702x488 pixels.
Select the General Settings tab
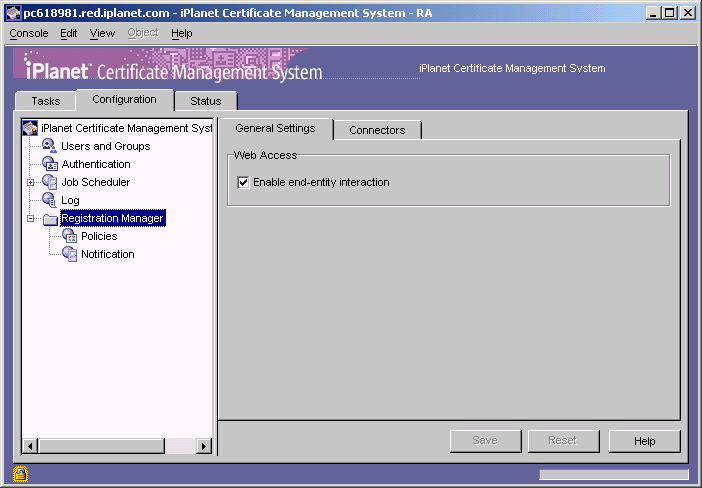tap(275, 129)
